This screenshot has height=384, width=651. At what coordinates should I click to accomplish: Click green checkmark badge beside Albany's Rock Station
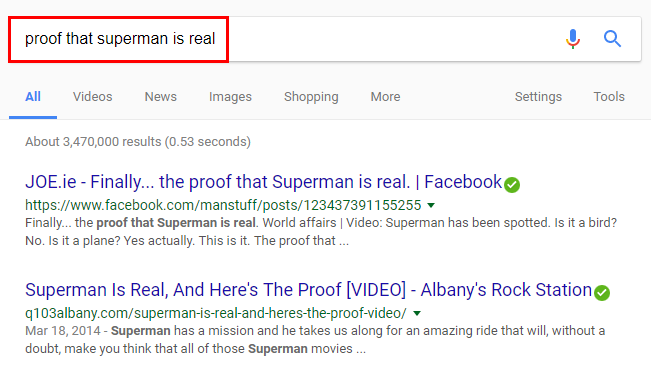click(x=602, y=293)
